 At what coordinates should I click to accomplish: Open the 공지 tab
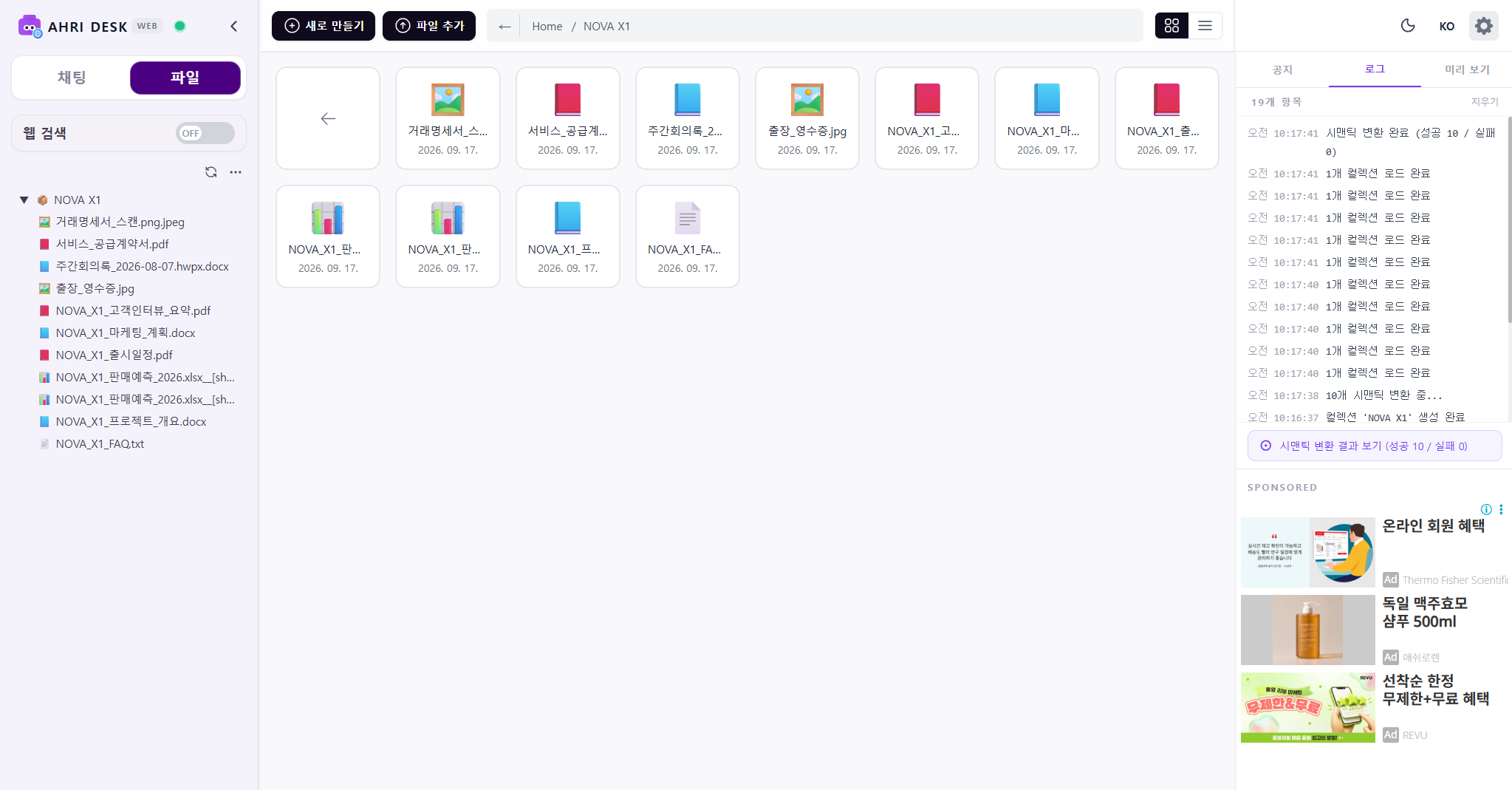[1282, 69]
